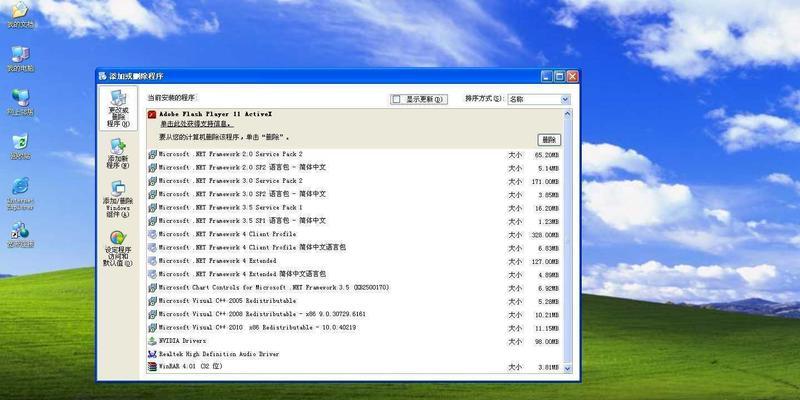This screenshot has width=800, height=400.
Task: Click the red Adobe Flash Player icon
Action: point(152,114)
